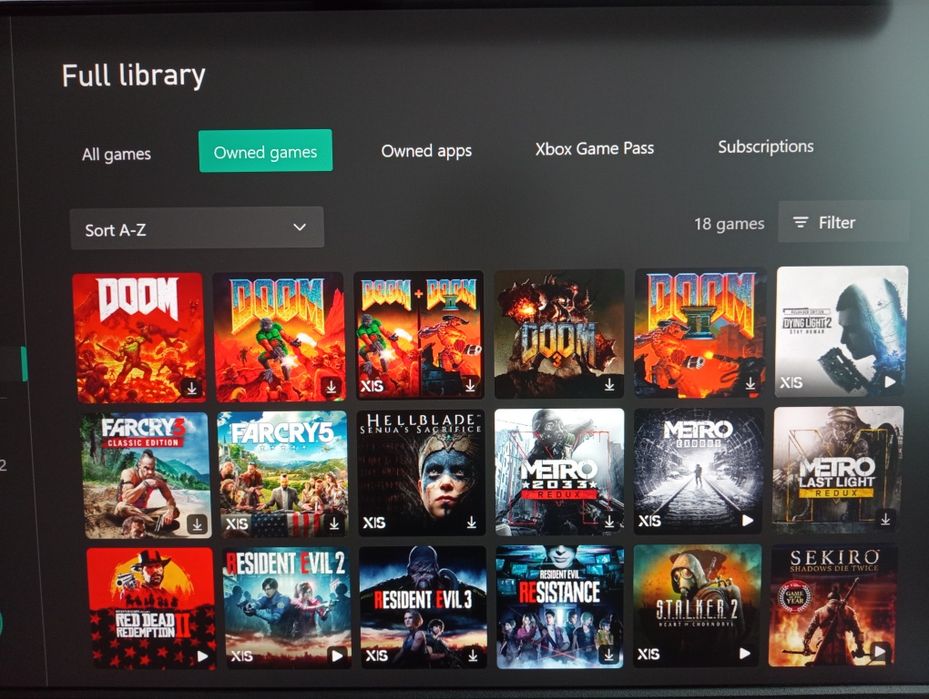Image resolution: width=929 pixels, height=699 pixels.
Task: Select the Owned games tab
Action: click(x=265, y=151)
